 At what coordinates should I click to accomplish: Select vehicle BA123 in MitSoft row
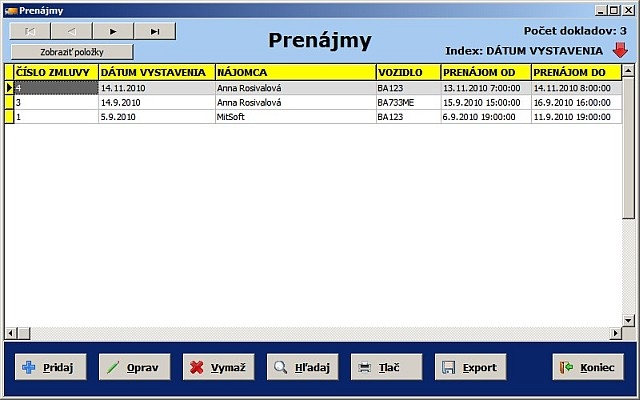coord(409,117)
